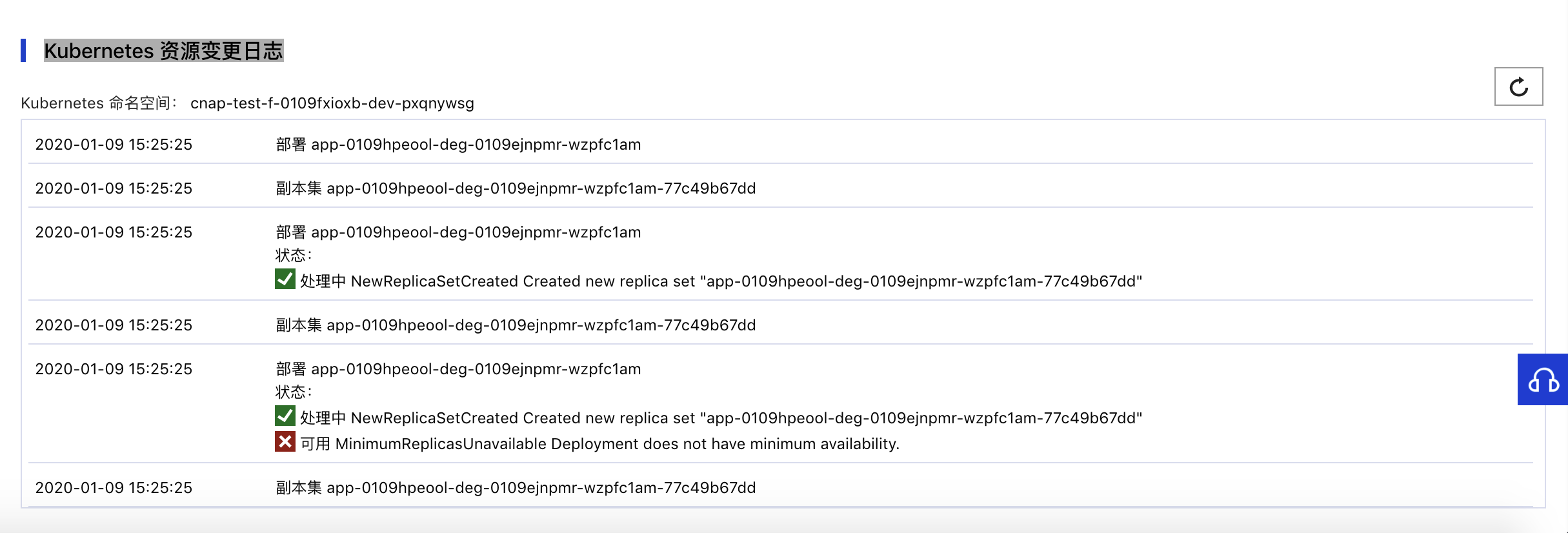Select the Kubernetes 资源变更日志 heading
Image resolution: width=1568 pixels, height=533 pixels.
click(164, 50)
